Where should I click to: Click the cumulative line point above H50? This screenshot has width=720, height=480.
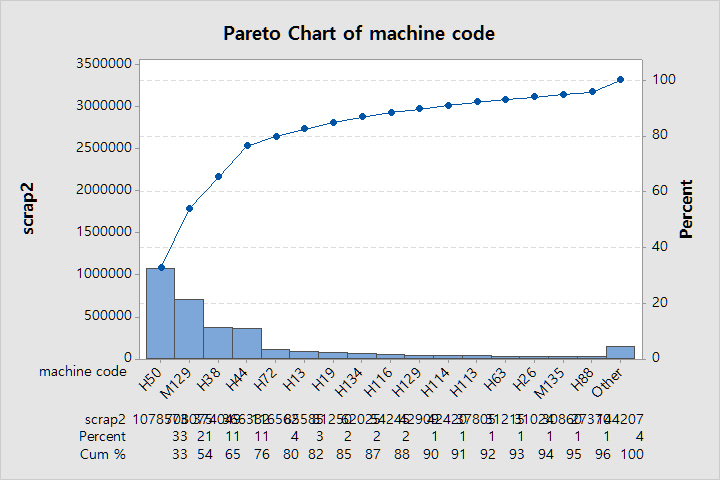point(161,267)
